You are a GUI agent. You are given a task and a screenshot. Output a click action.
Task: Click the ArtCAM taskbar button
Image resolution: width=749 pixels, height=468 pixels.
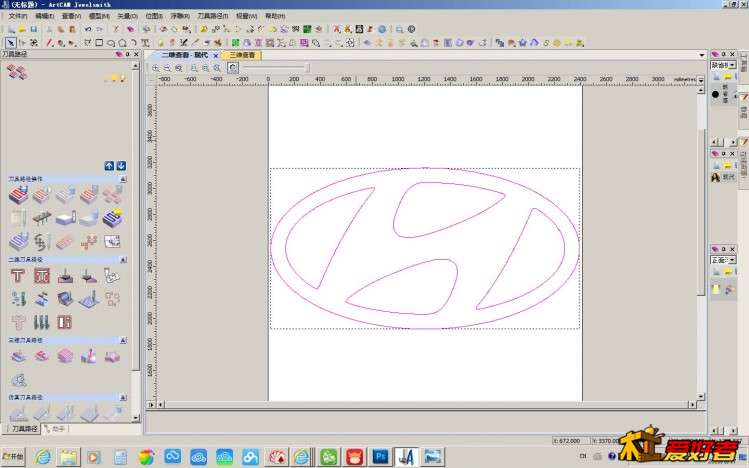[x=407, y=457]
